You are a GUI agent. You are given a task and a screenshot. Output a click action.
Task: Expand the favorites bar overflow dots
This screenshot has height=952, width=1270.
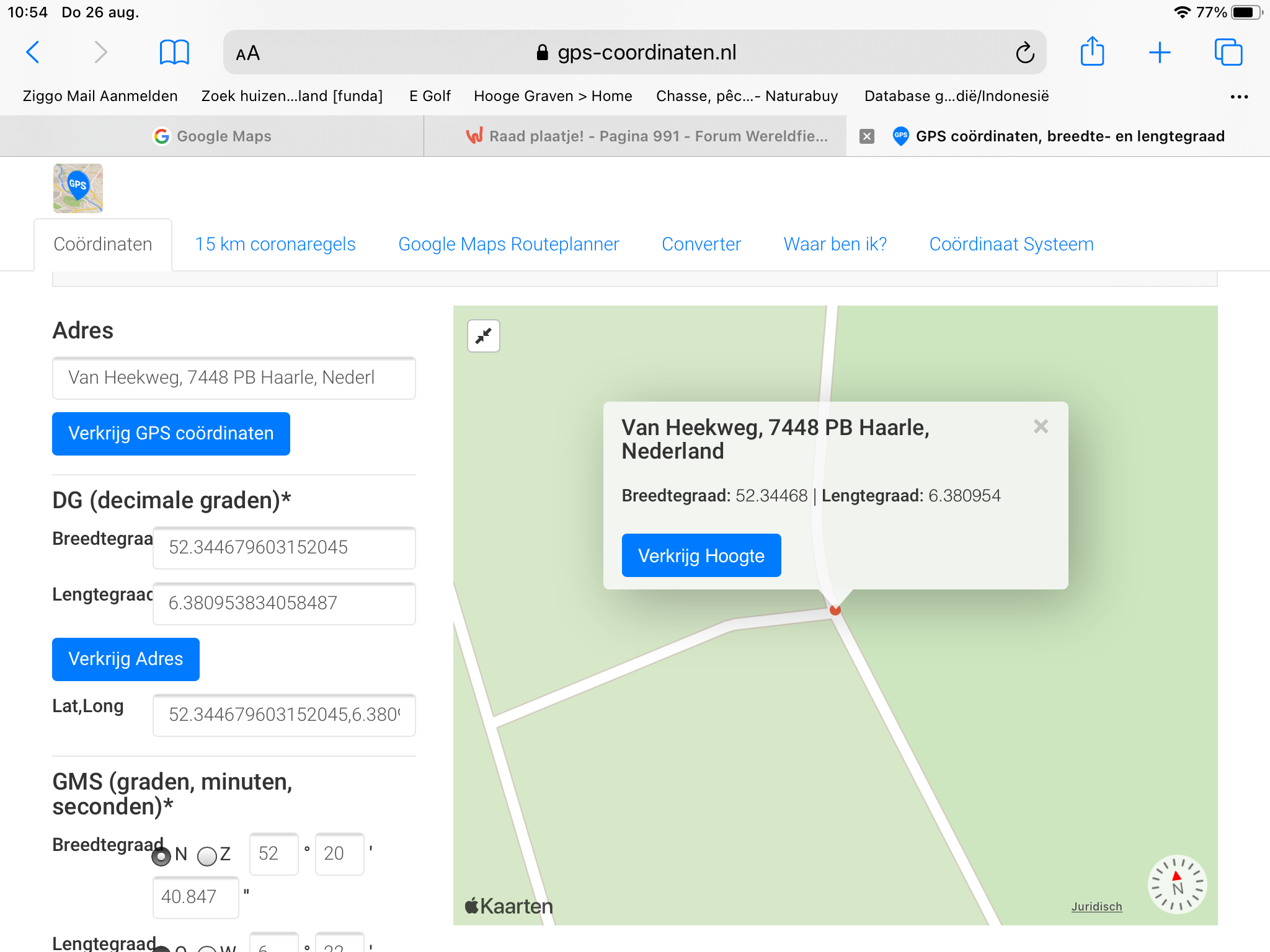point(1238,96)
